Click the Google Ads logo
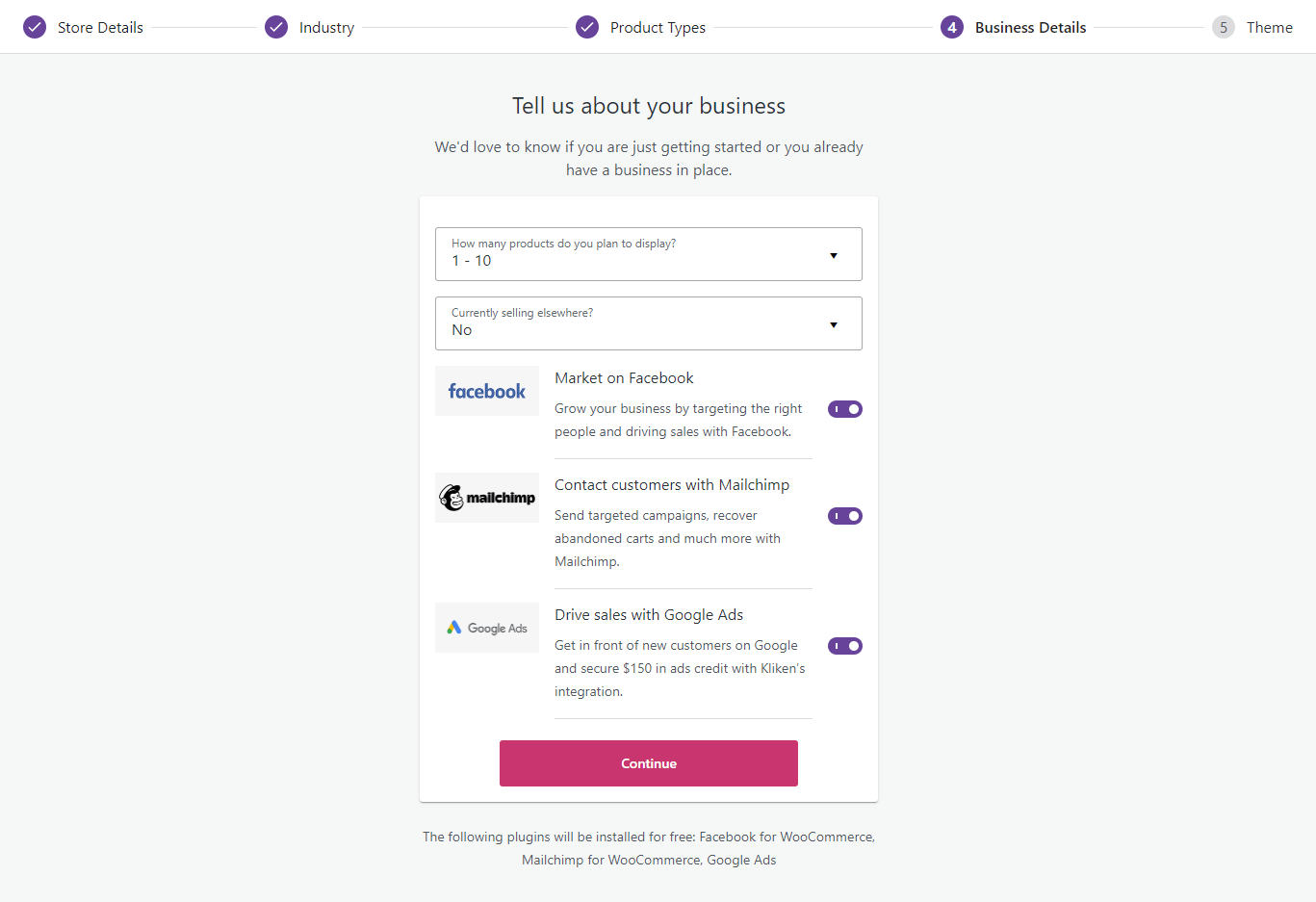Viewport: 1316px width, 902px height. point(487,628)
